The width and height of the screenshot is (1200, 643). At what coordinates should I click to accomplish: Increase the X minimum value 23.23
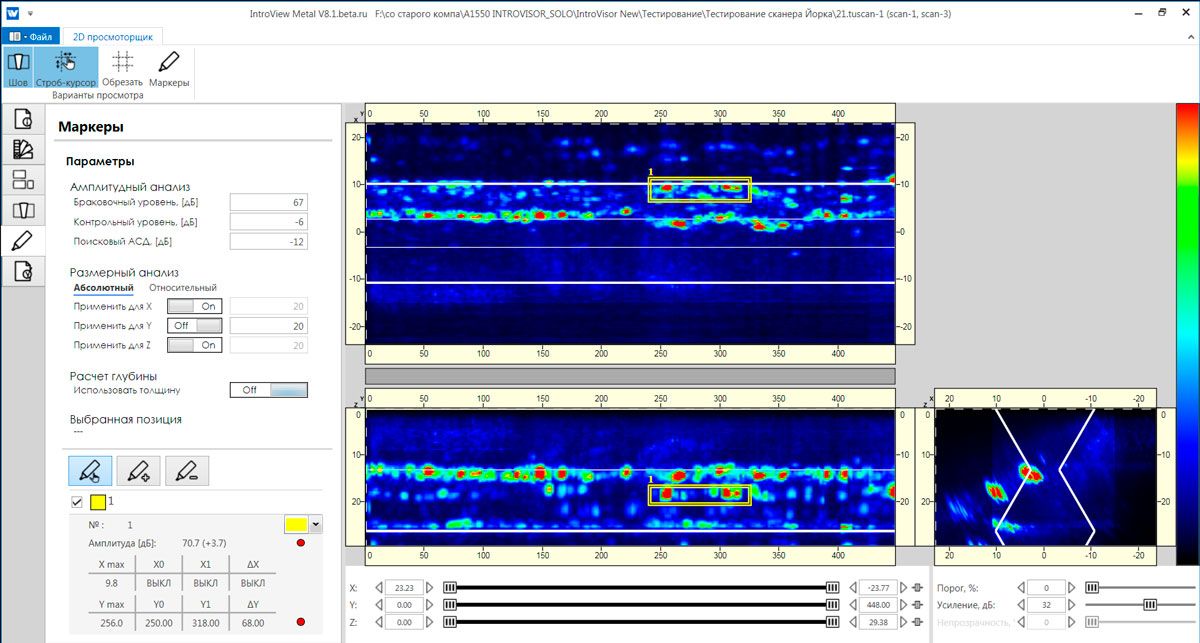tap(430, 588)
